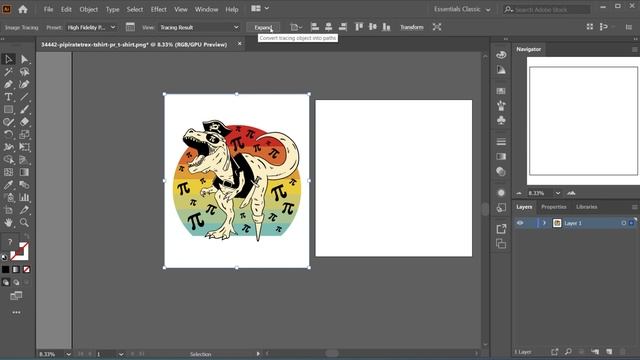Open status bar zoom level dropdown
This screenshot has width=640, height=360.
coord(68,354)
